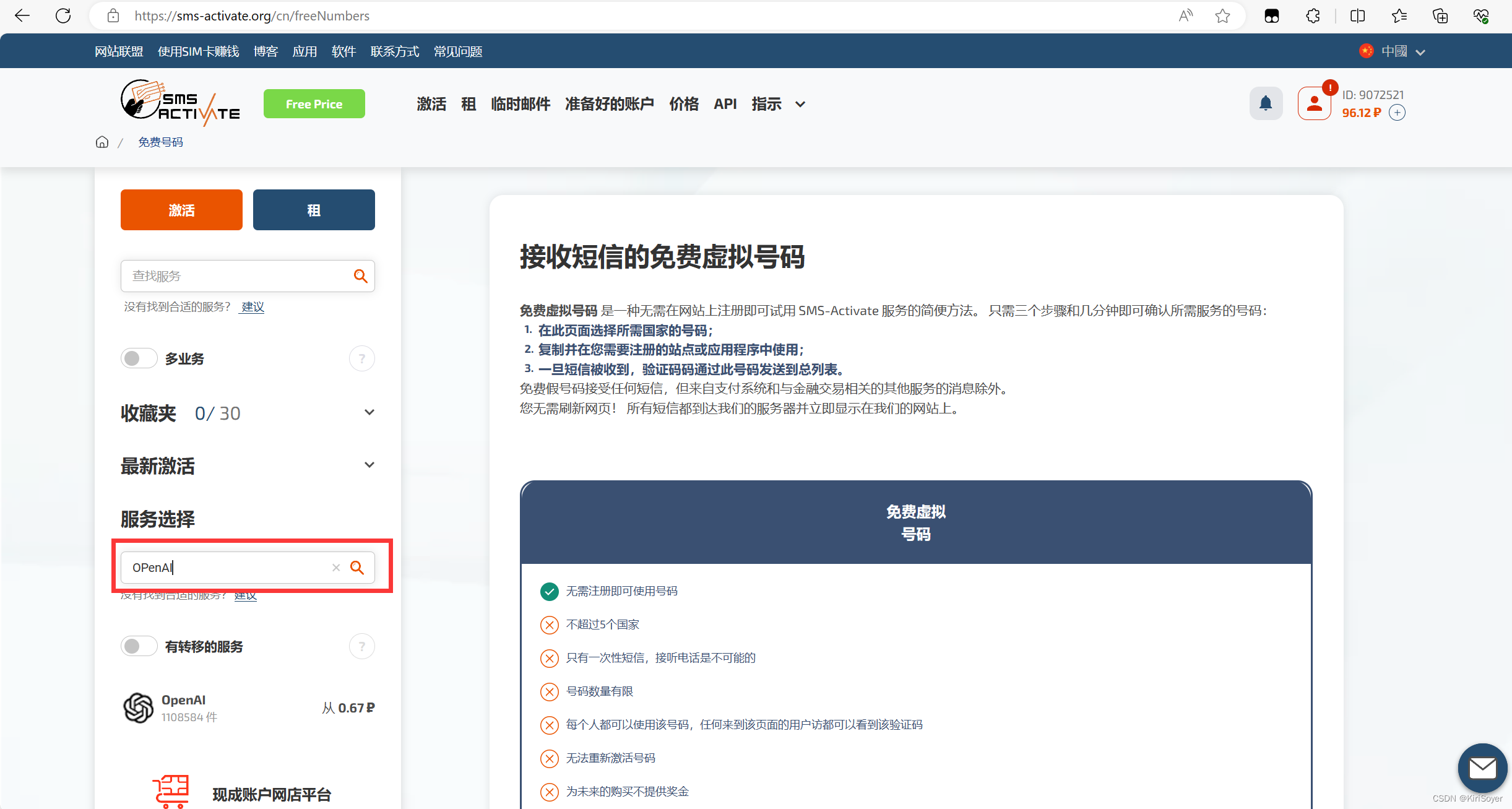Click the 从 0.67 ₽ price

tap(348, 708)
